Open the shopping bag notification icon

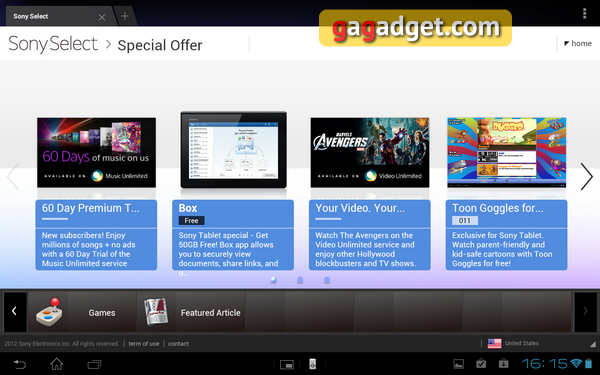click(x=504, y=364)
